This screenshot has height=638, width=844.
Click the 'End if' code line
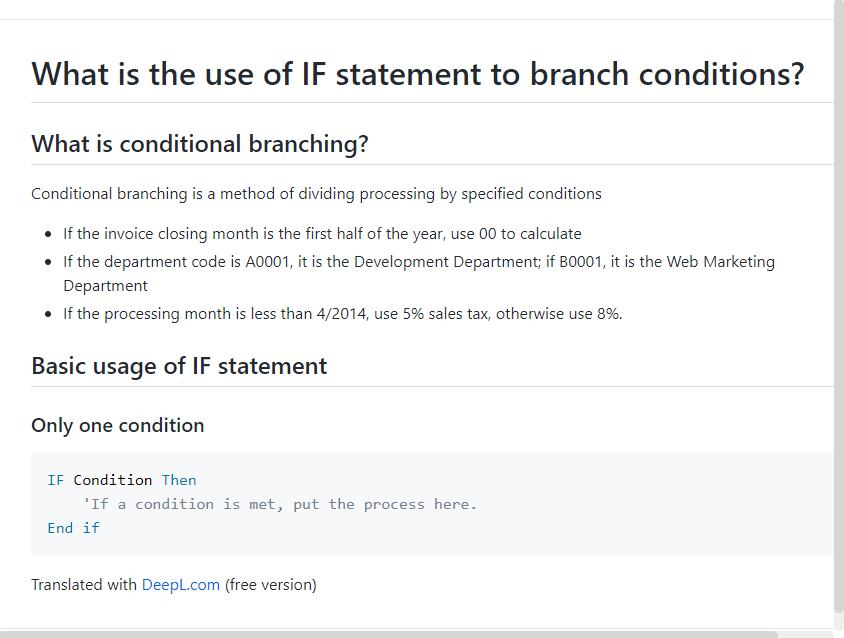click(73, 528)
